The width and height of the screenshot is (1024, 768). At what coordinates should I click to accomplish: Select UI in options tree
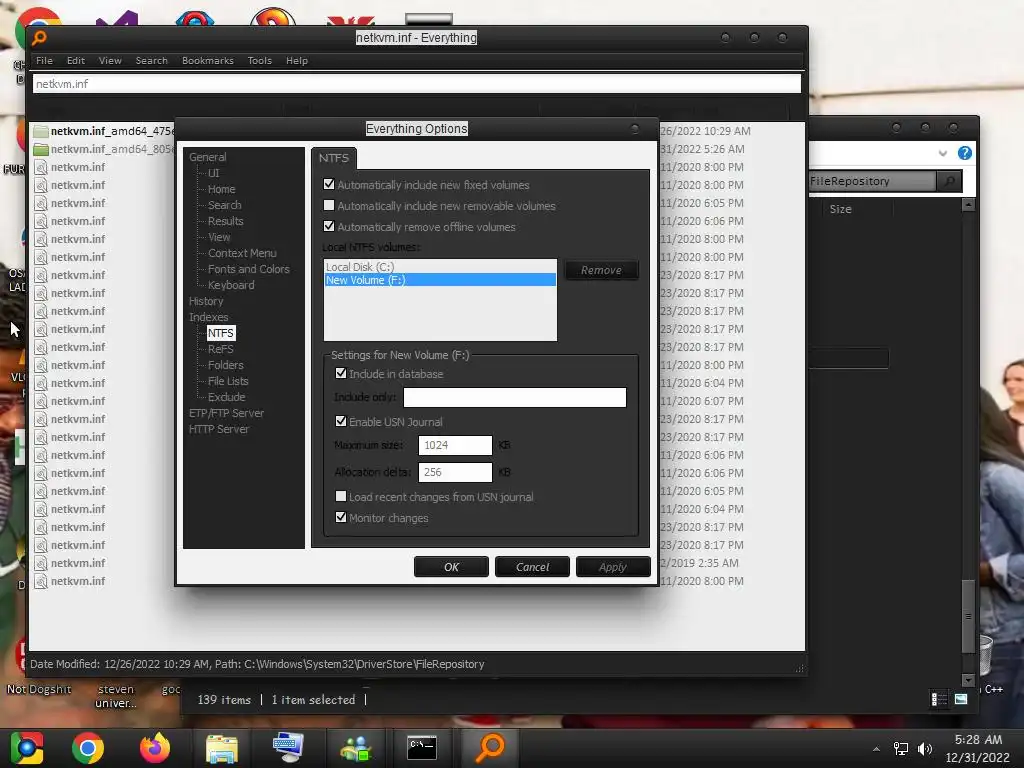[214, 173]
